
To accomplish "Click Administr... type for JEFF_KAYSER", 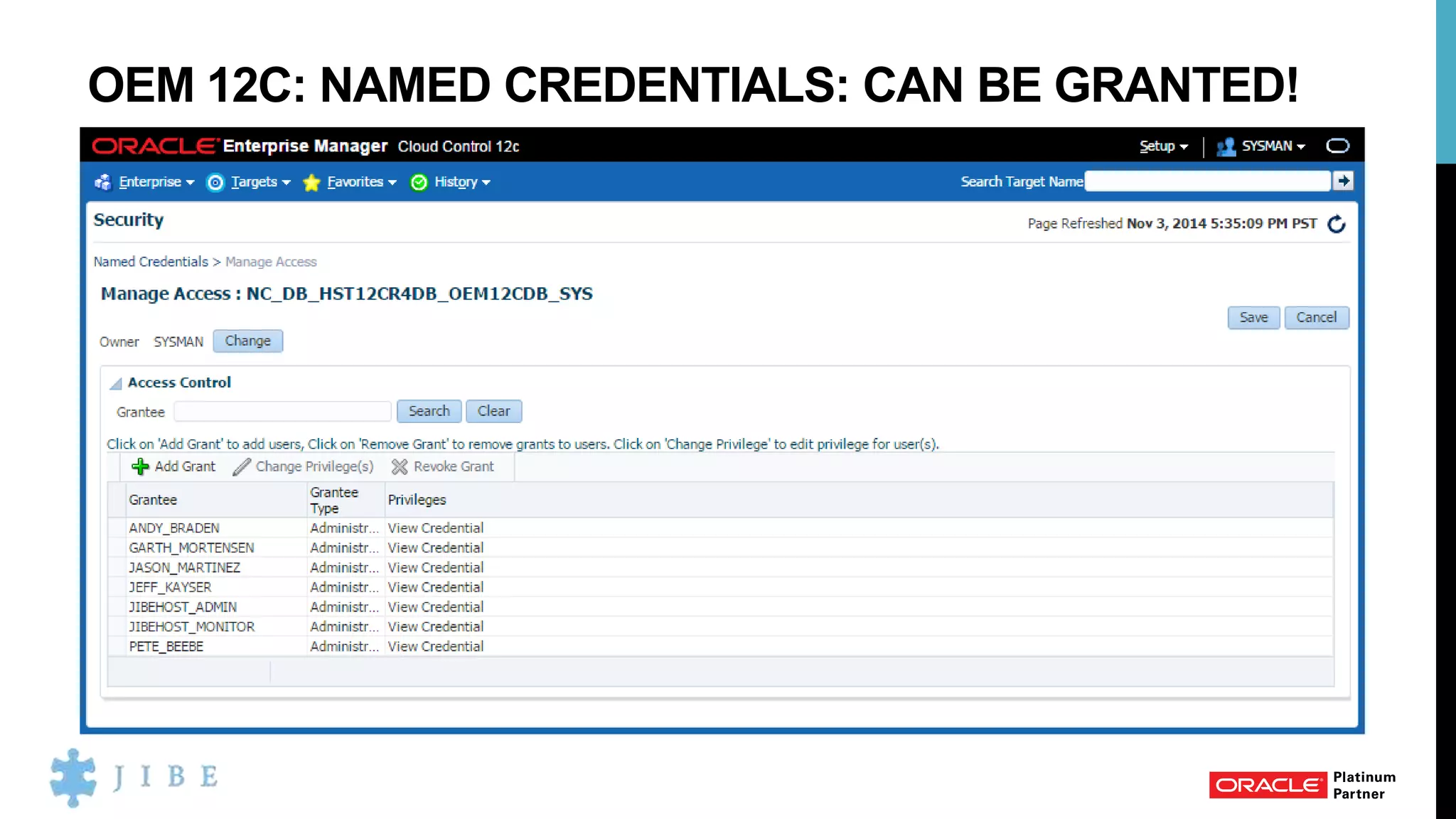I will pos(344,587).
